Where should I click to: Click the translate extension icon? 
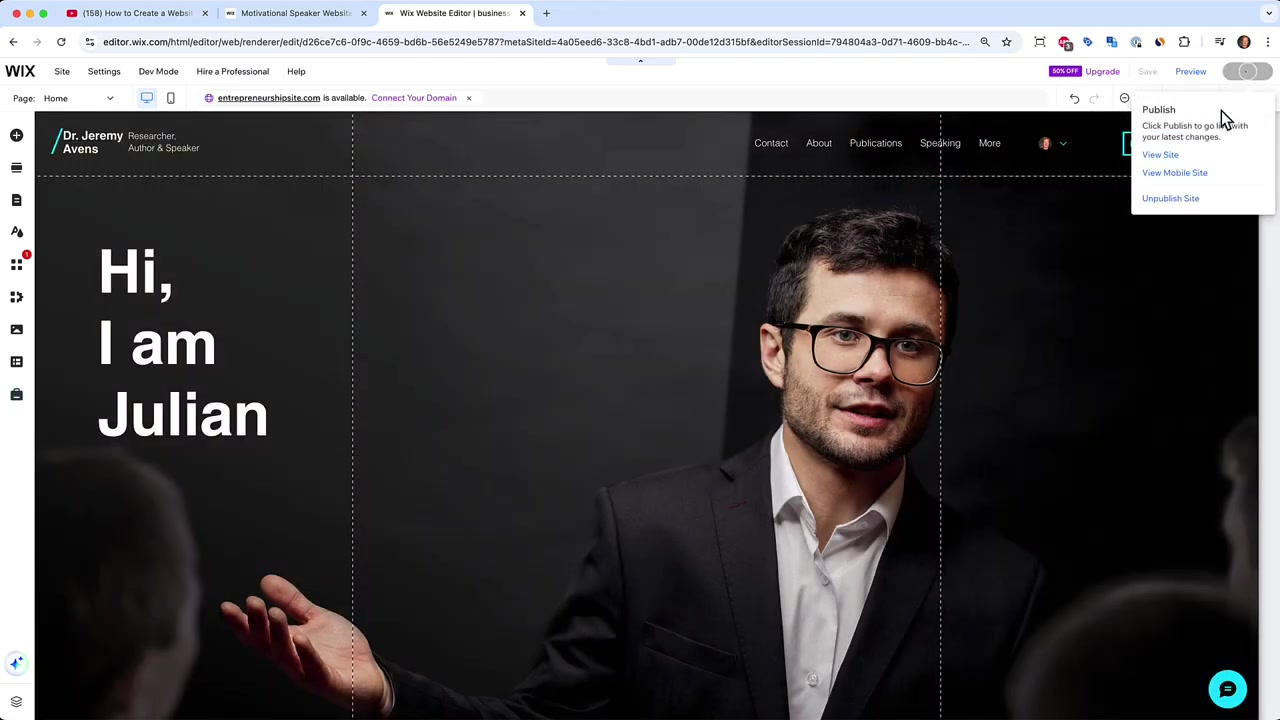[1112, 42]
